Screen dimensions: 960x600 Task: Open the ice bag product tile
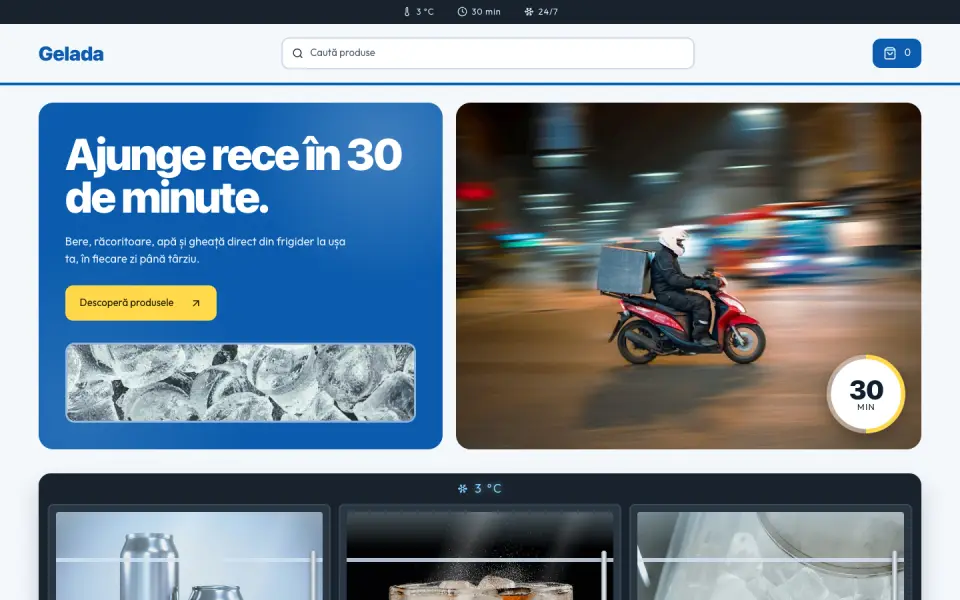point(770,556)
